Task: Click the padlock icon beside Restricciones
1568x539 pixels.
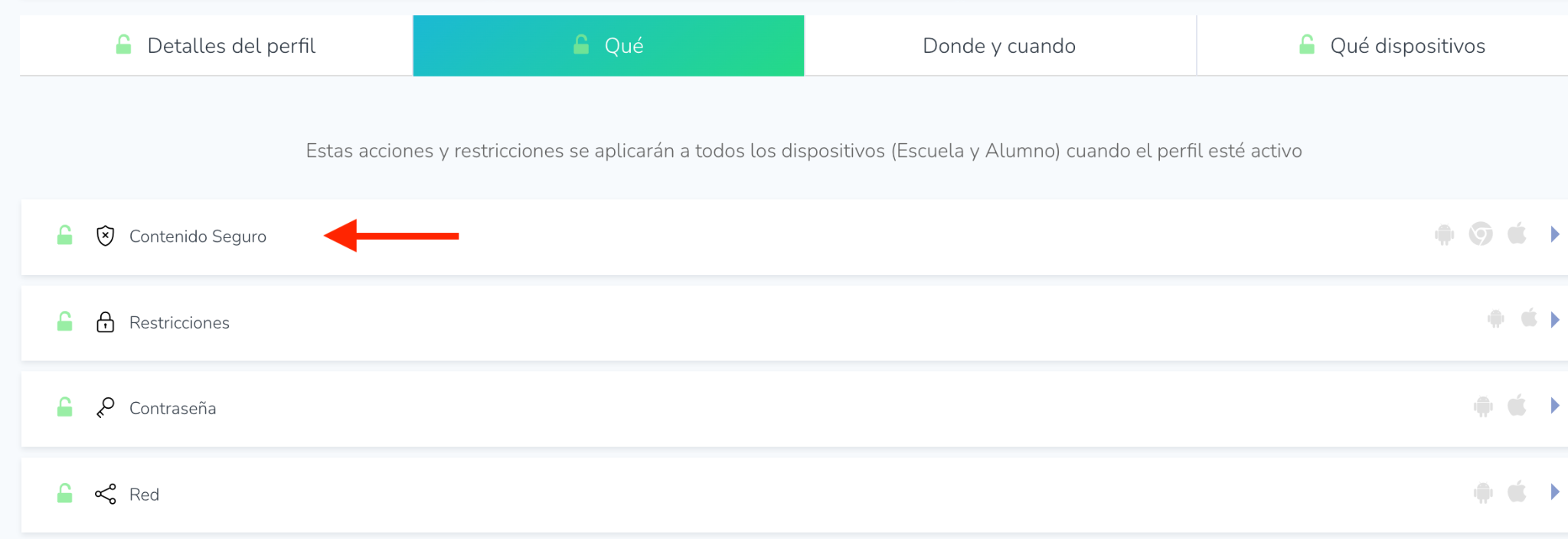Action: pyautogui.click(x=106, y=322)
